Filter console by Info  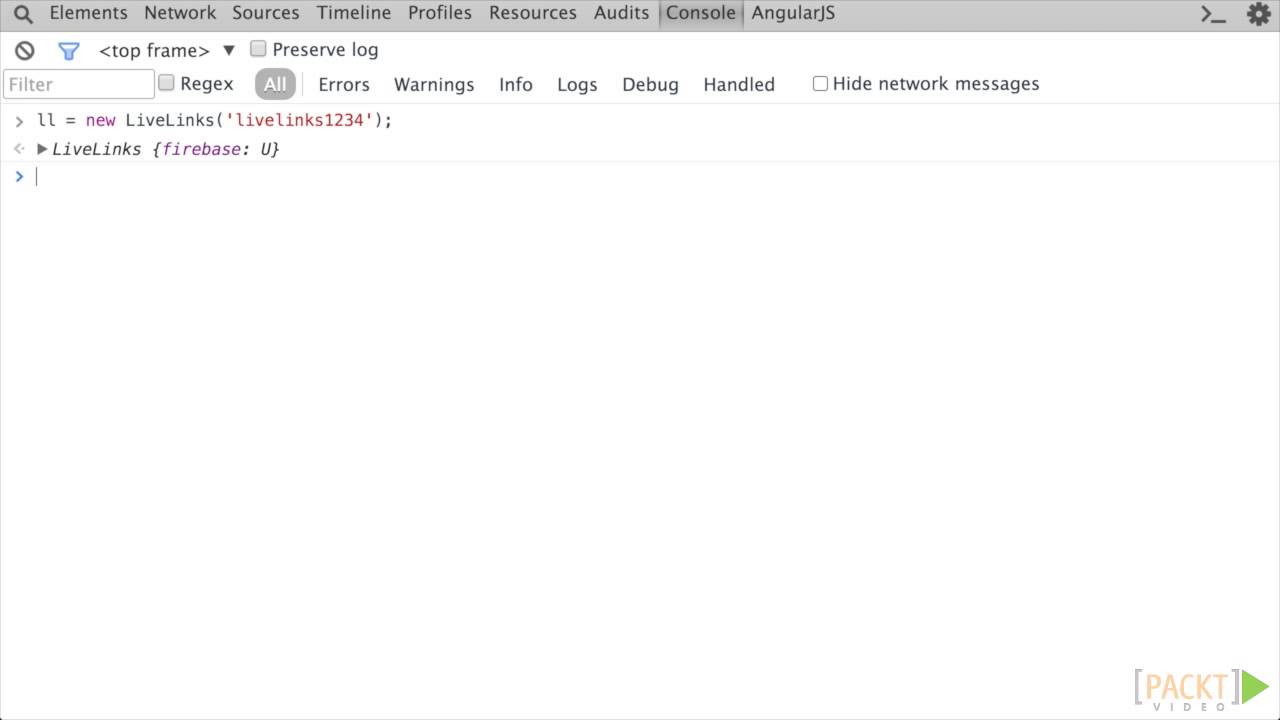[516, 85]
